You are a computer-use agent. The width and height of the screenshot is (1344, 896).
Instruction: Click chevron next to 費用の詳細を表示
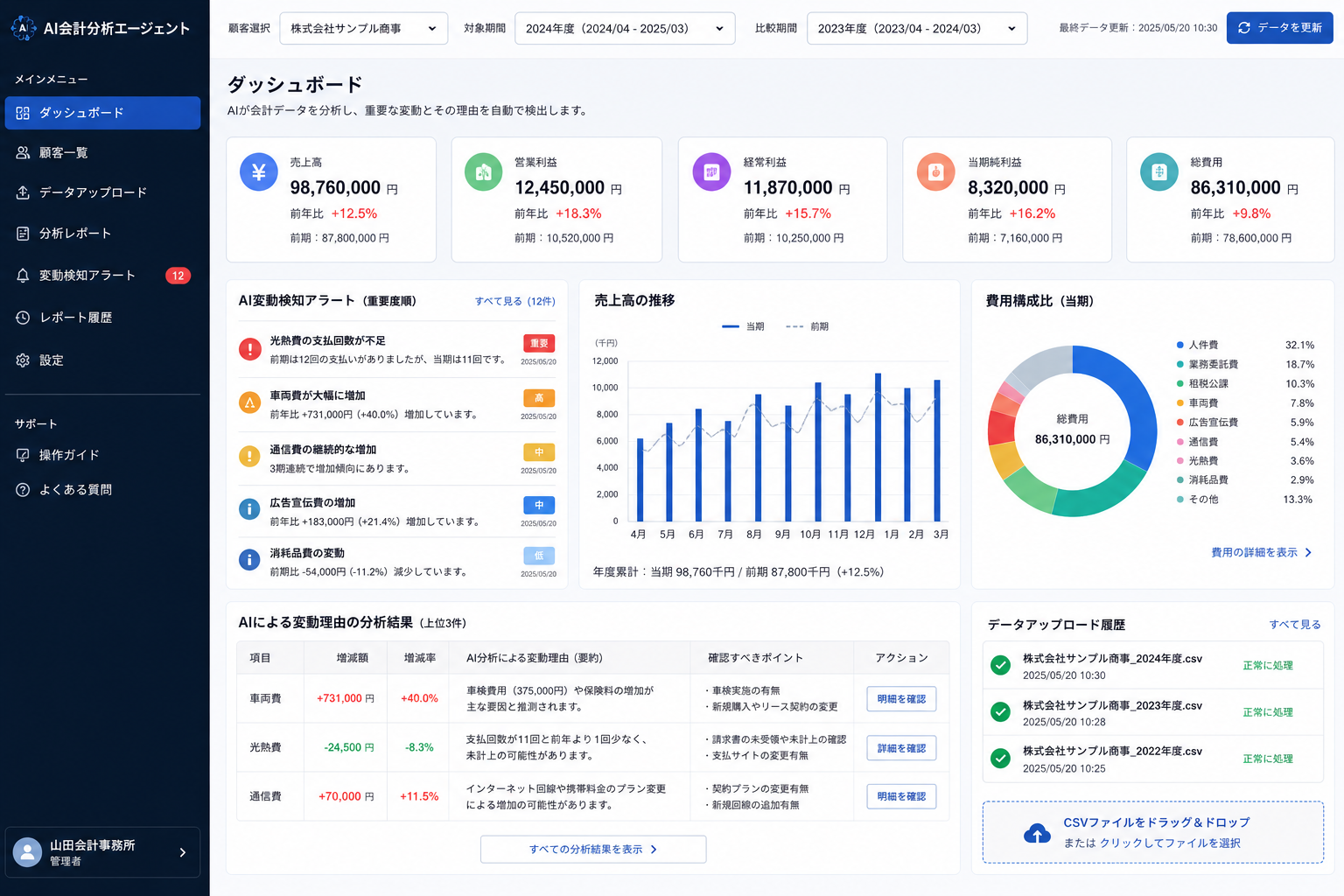click(1308, 553)
